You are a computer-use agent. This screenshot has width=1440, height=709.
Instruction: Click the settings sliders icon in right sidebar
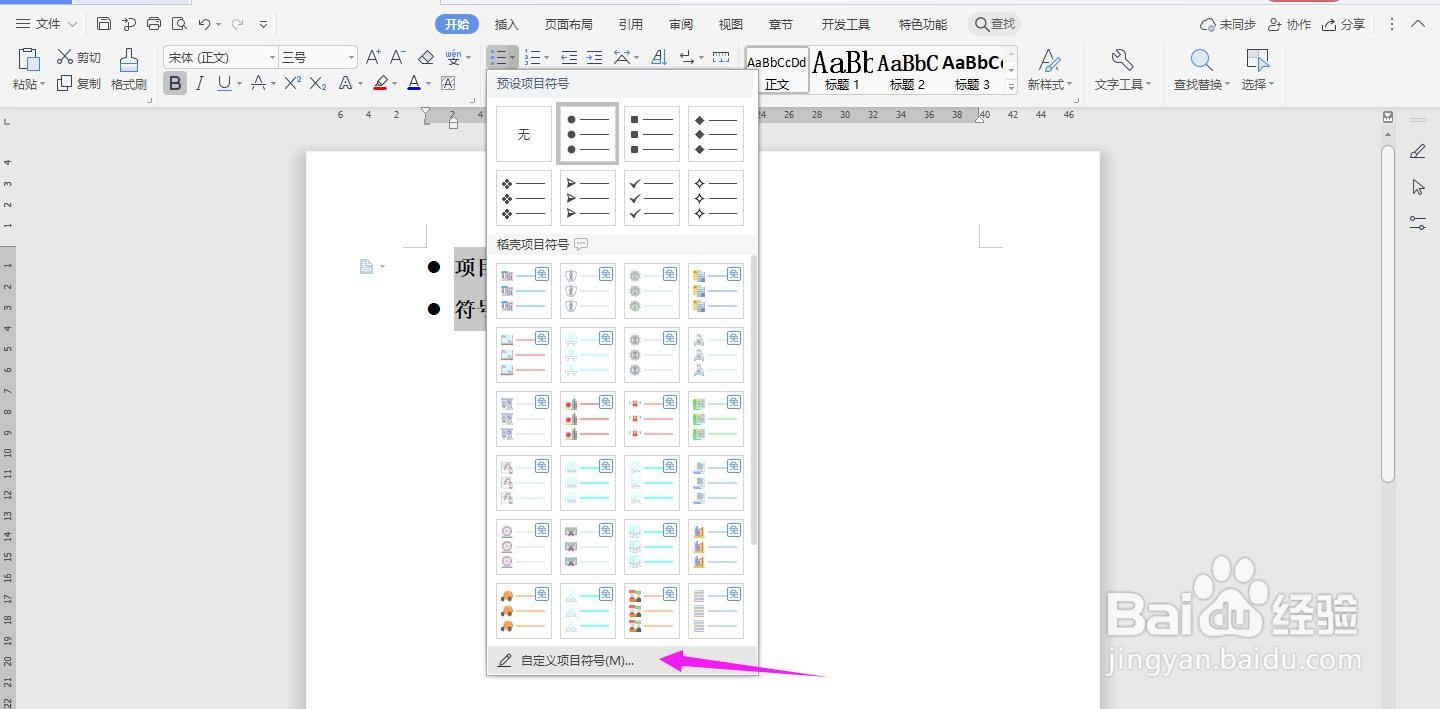click(1418, 223)
